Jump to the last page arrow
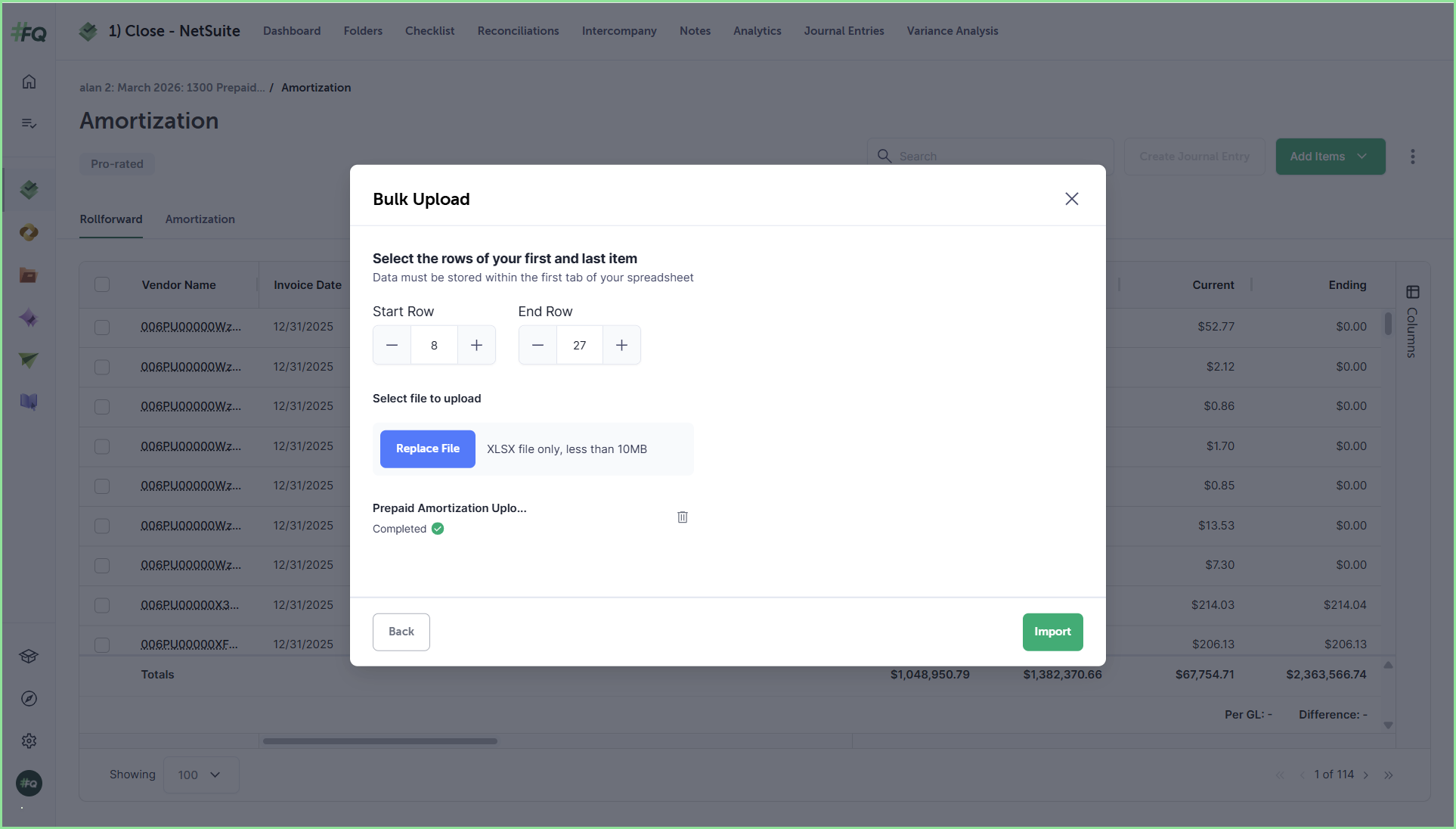Image resolution: width=1456 pixels, height=829 pixels. click(x=1389, y=775)
